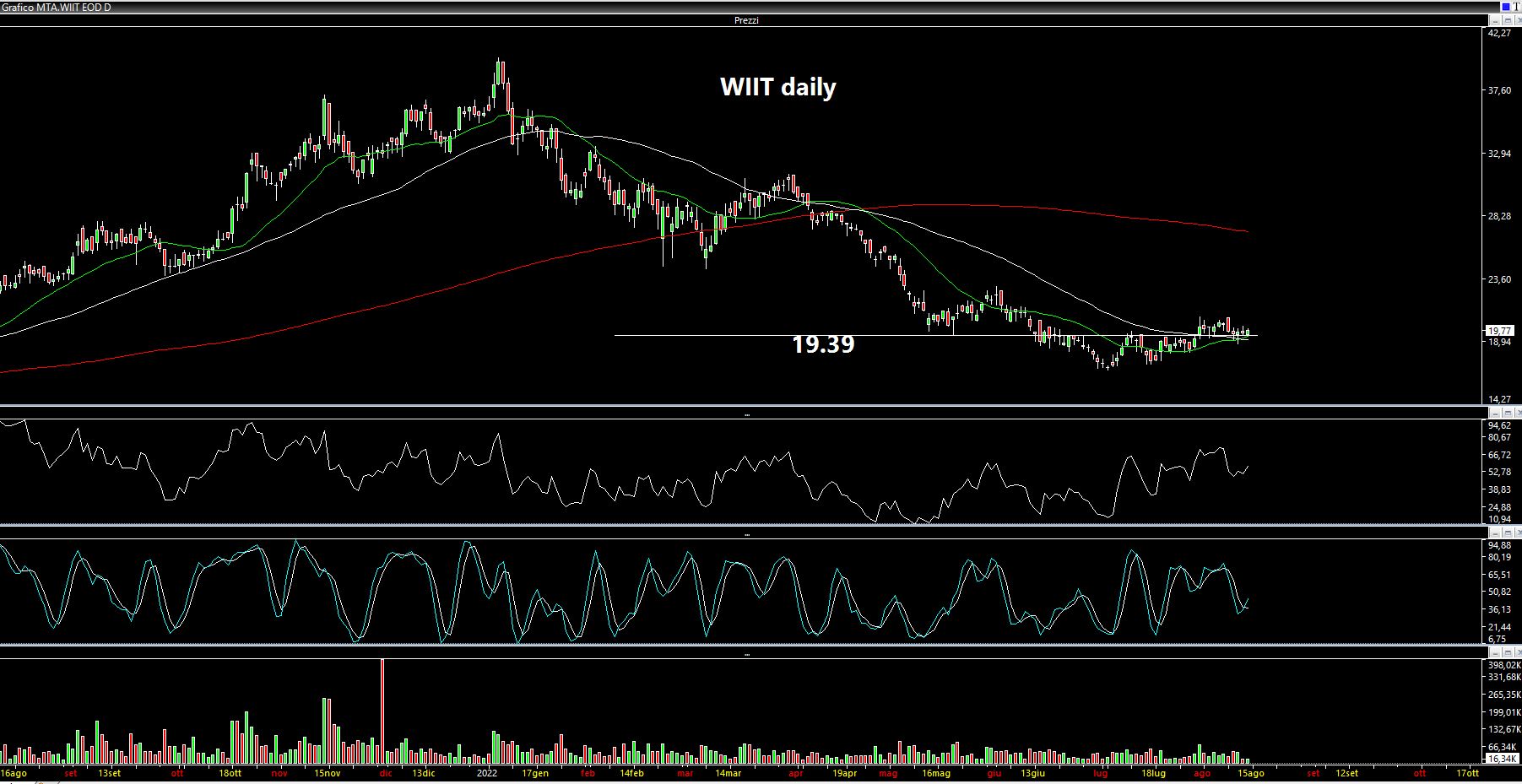
Task: Minimize the Prezzi price panel
Action: [1493, 19]
